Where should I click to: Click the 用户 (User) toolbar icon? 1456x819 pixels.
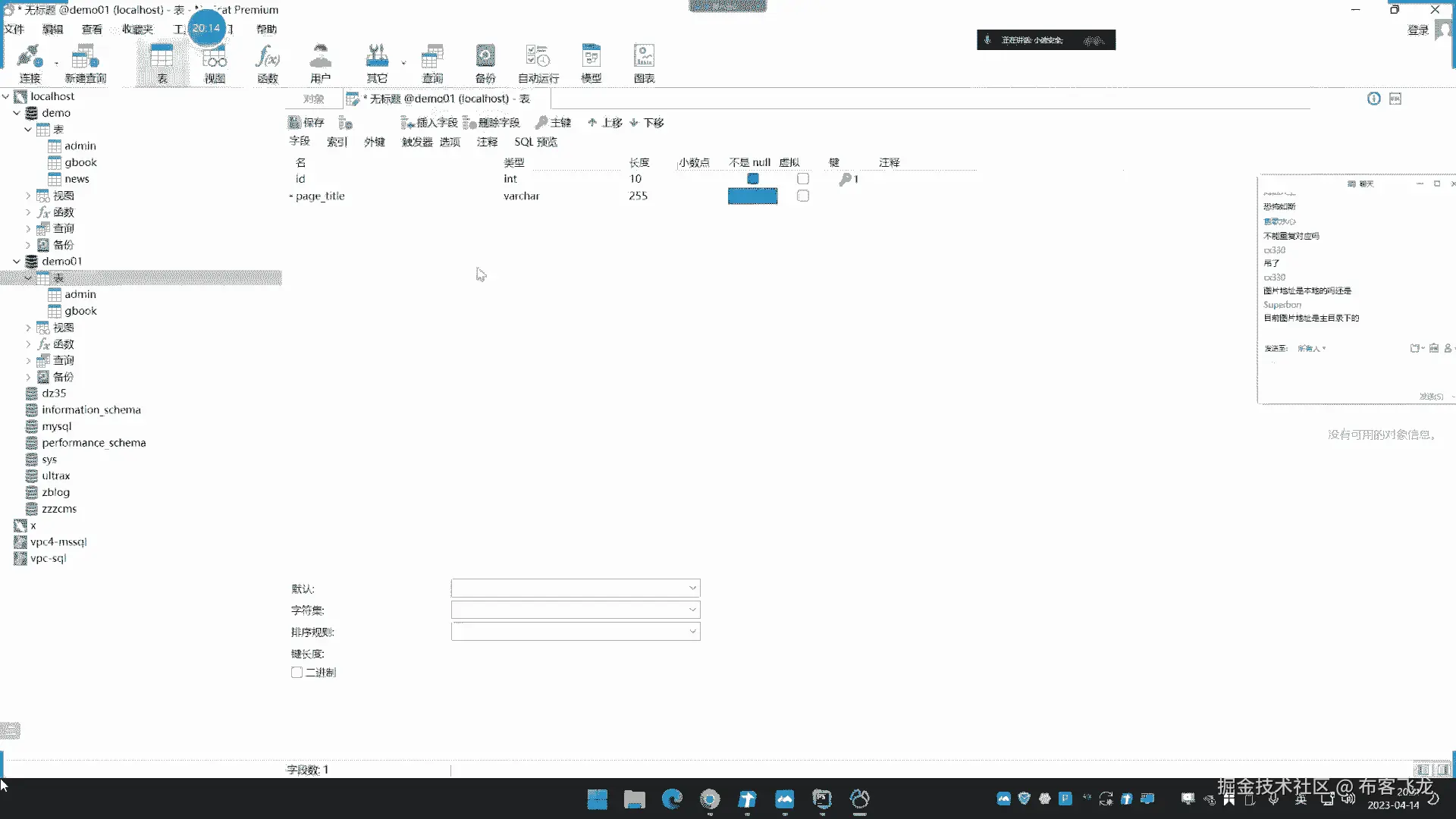tap(320, 63)
